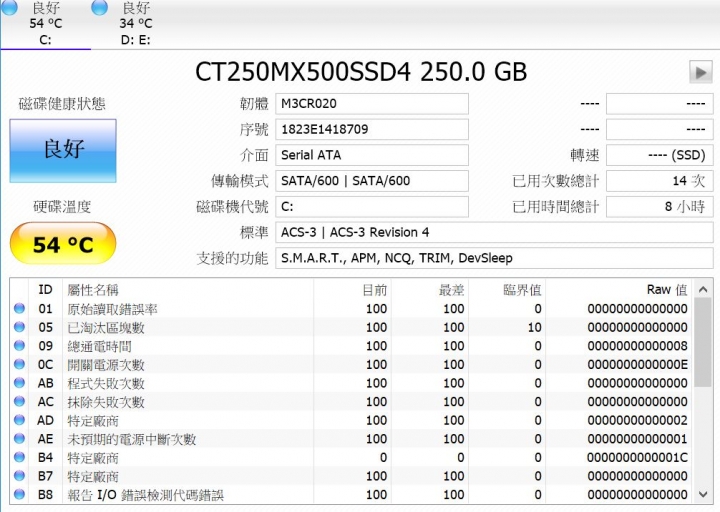Click the status dot for ID 01

[x=19, y=309]
